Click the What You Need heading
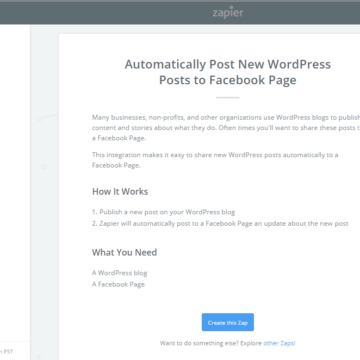Viewport: 360px width, 360px height. click(124, 252)
